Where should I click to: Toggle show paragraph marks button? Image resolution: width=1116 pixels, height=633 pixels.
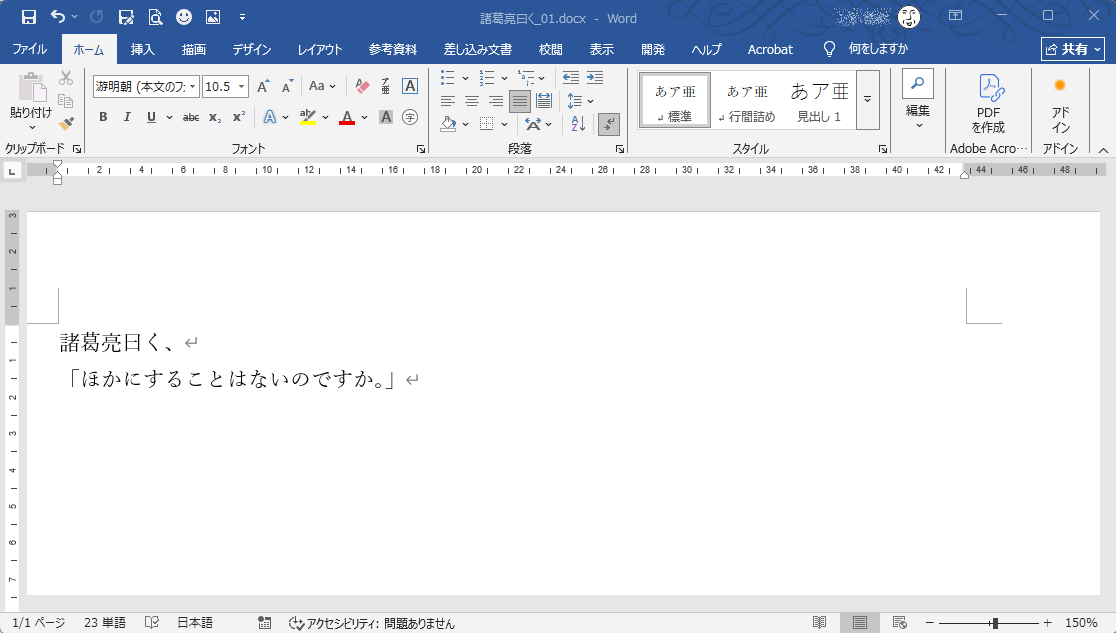(609, 125)
